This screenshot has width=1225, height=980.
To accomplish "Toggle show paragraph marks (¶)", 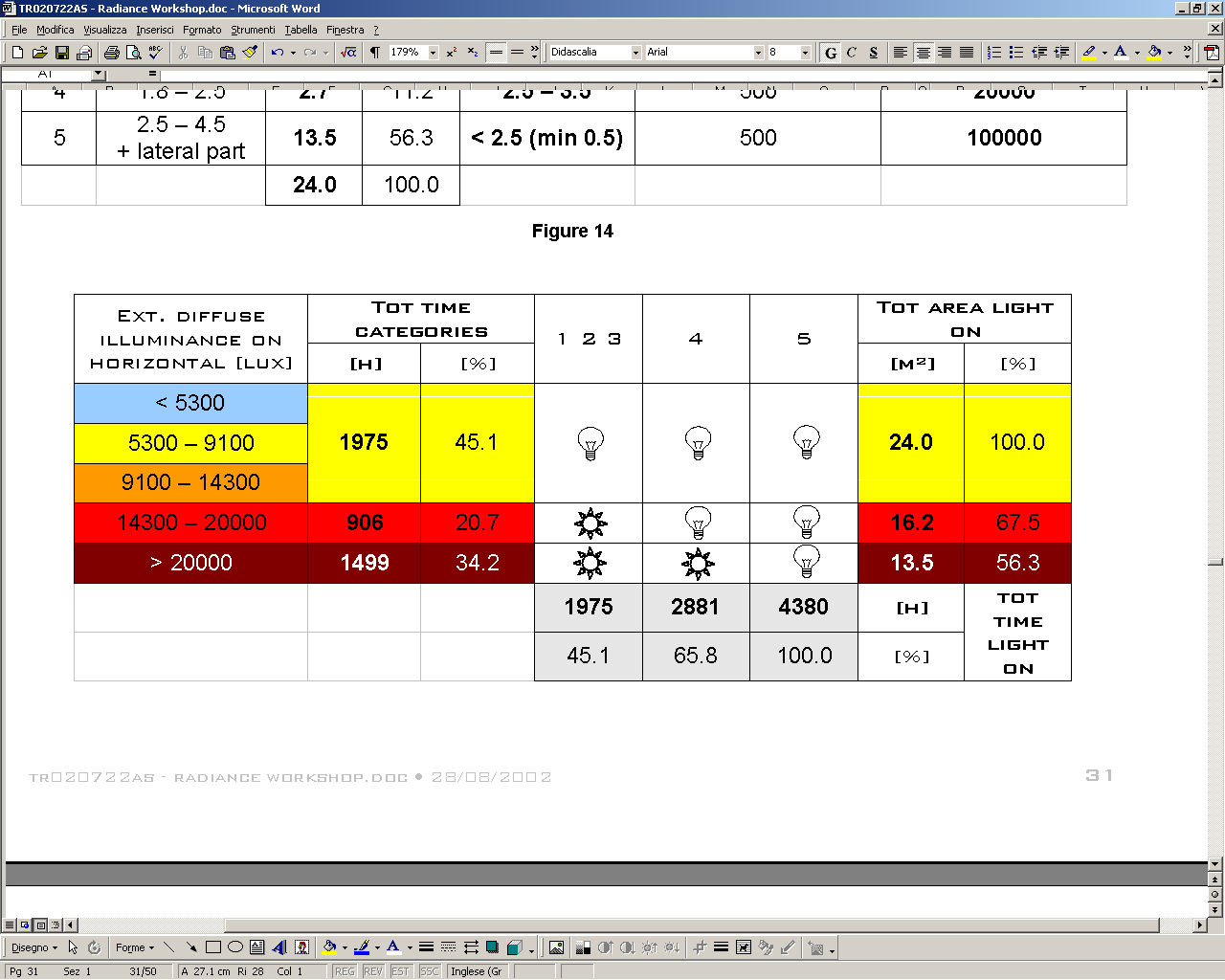I will click(374, 53).
